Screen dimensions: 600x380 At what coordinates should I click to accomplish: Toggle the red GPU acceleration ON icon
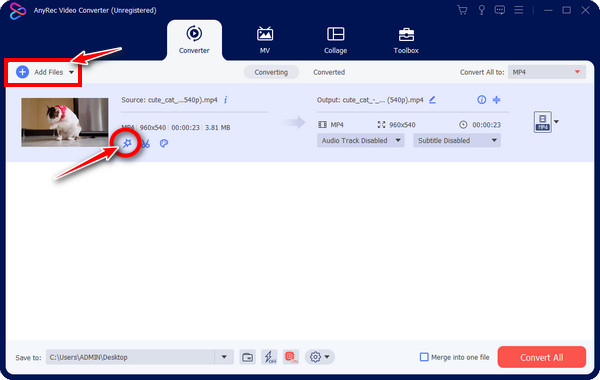pos(291,357)
